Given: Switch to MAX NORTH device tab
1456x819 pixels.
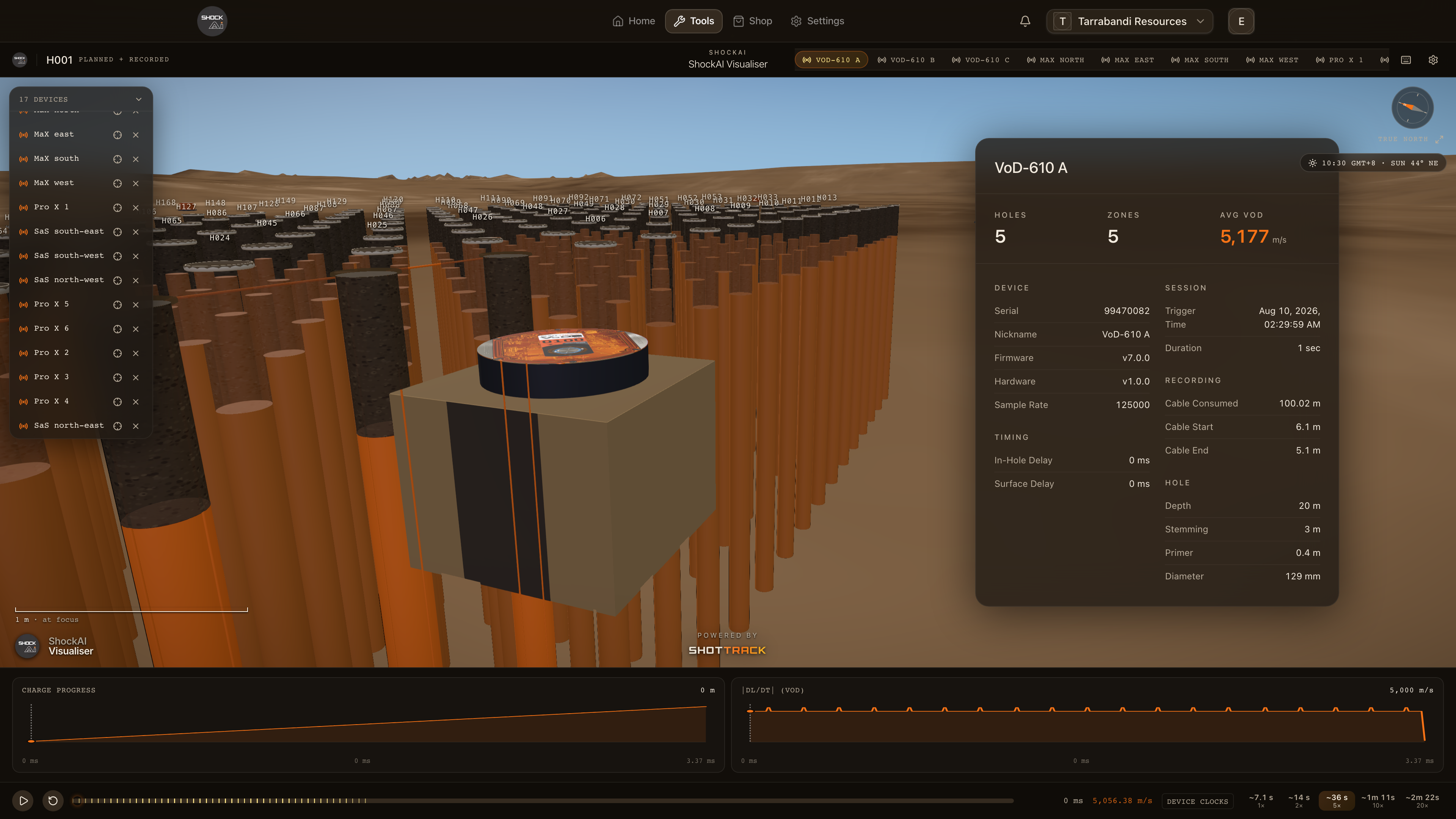Looking at the screenshot, I should point(1055,60).
